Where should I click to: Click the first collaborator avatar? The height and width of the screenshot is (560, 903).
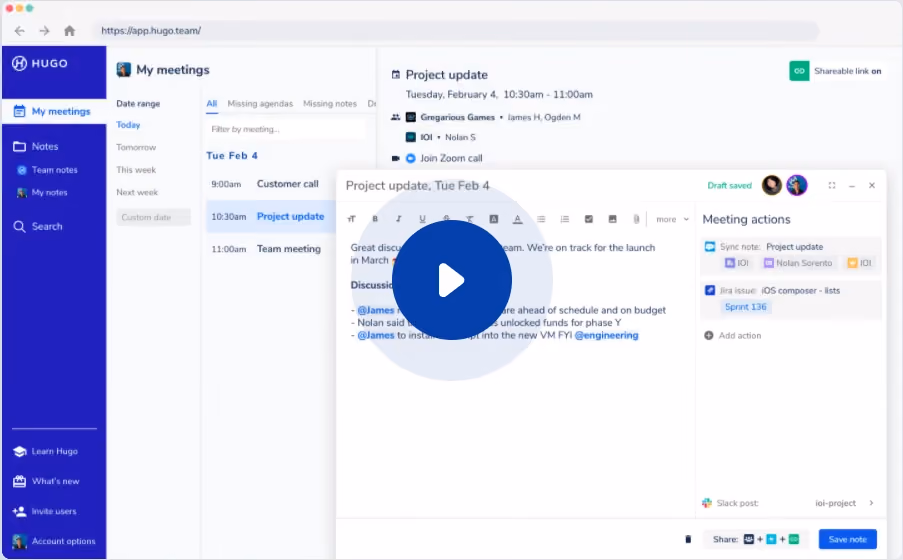[772, 185]
